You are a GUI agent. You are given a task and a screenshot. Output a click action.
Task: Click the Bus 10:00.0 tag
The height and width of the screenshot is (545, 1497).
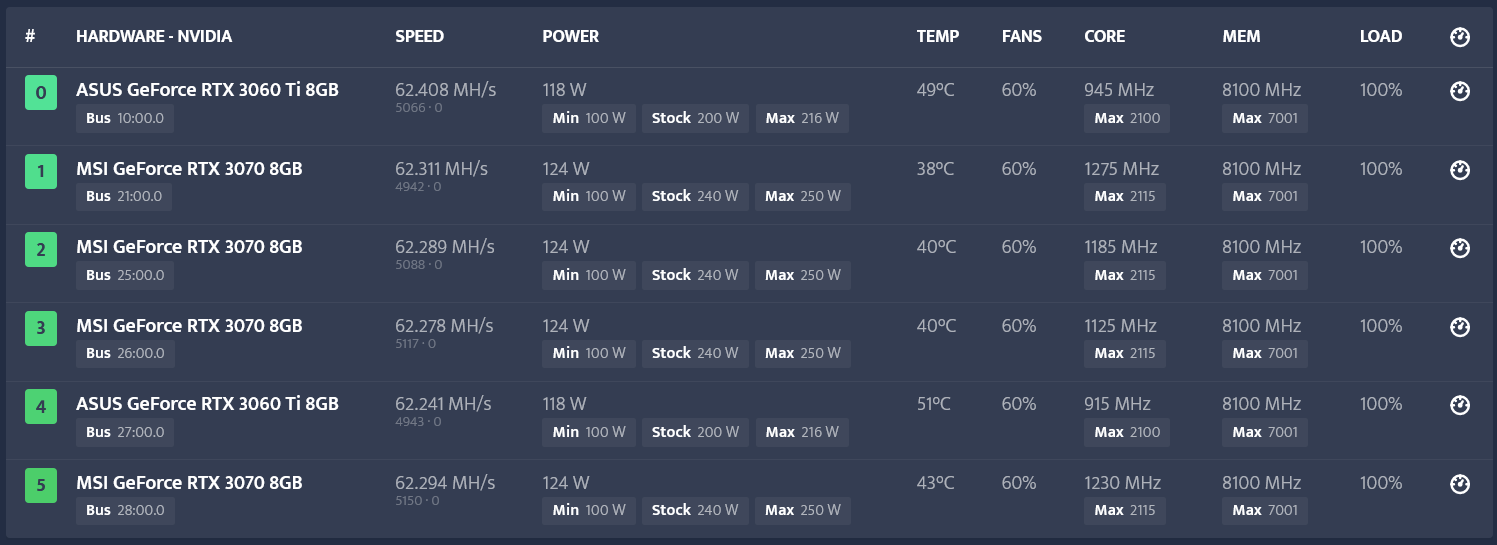pyautogui.click(x=125, y=118)
